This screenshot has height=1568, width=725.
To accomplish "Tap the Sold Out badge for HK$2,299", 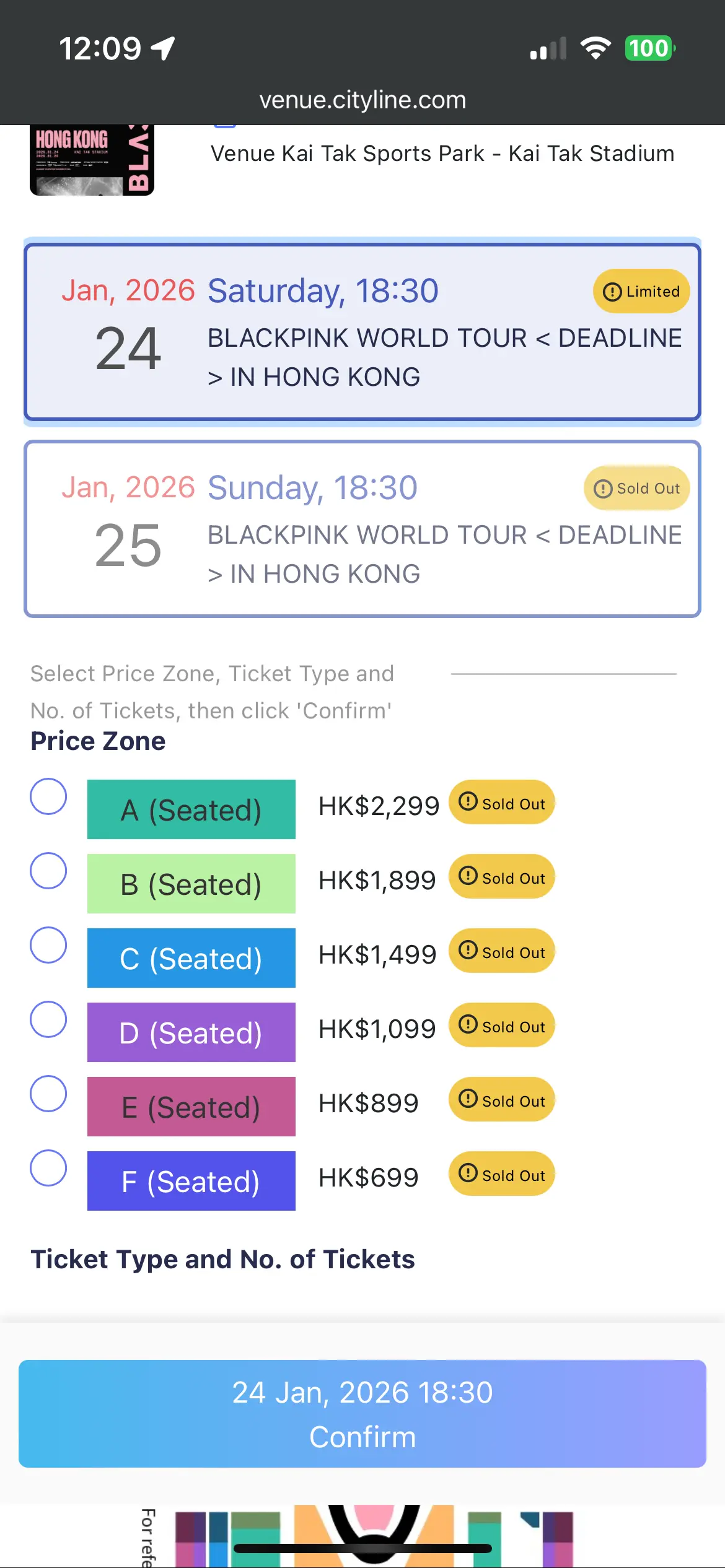I will [502, 803].
